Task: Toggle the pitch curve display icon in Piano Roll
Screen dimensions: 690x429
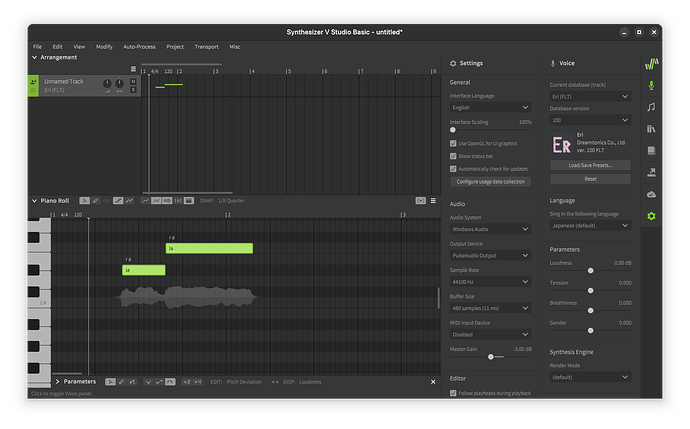Action: [156, 201]
